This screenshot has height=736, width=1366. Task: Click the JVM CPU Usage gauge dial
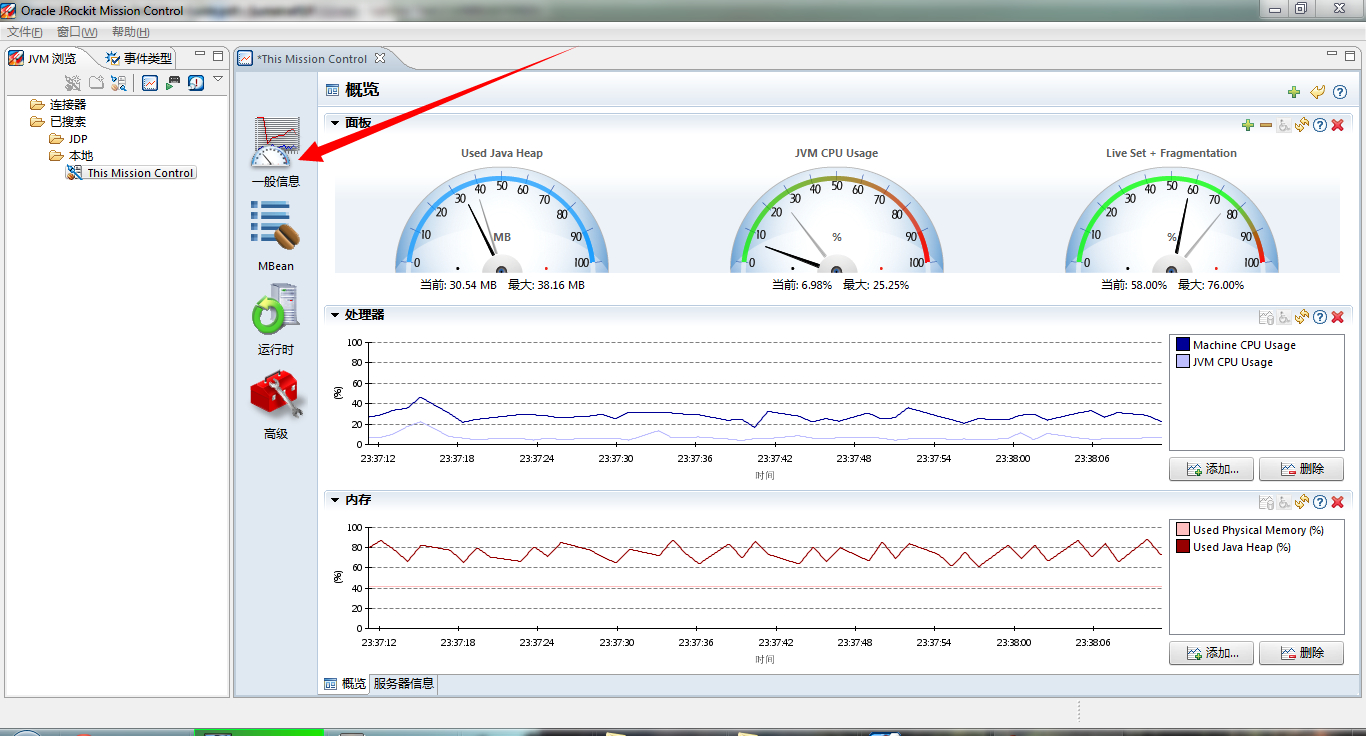pyautogui.click(x=836, y=221)
